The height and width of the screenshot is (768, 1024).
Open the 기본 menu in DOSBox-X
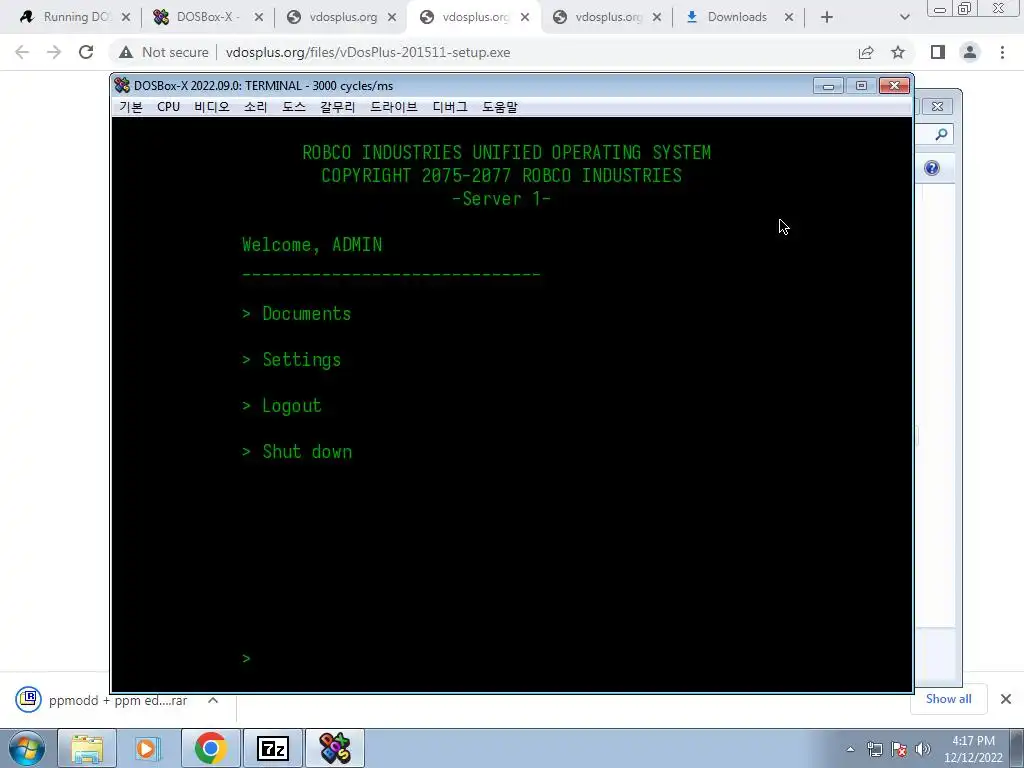(131, 107)
